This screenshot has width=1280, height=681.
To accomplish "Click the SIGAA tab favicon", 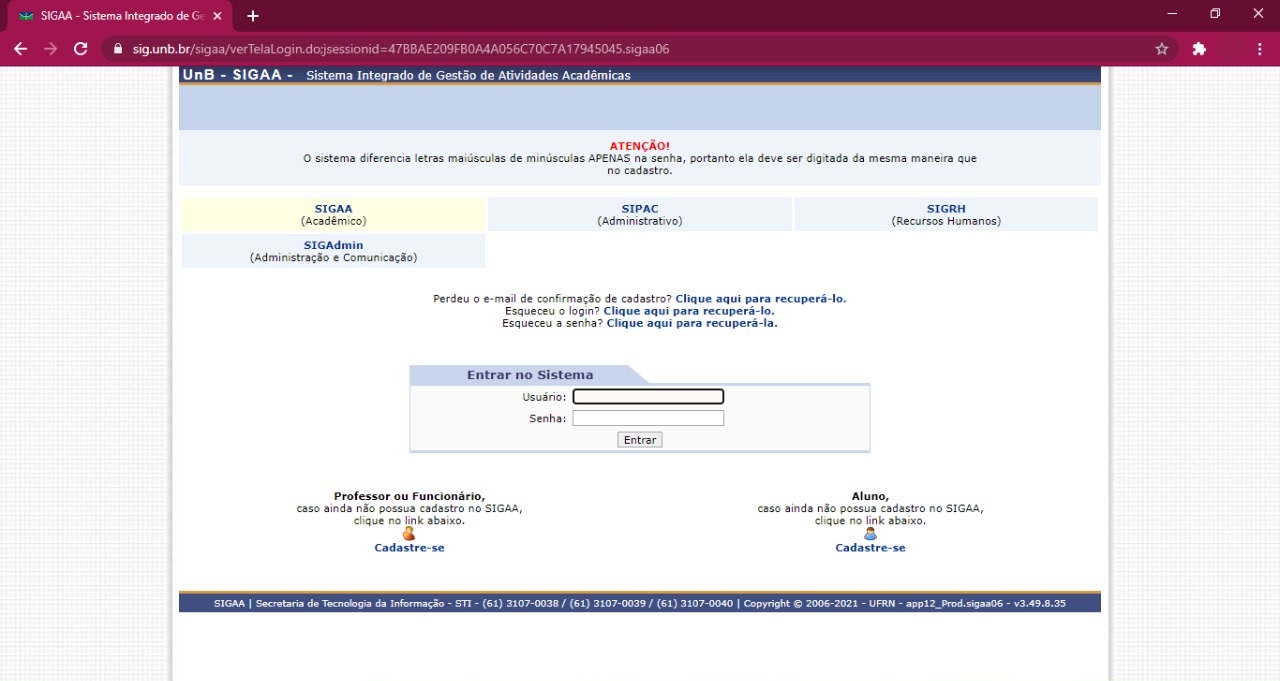I will tap(26, 16).
